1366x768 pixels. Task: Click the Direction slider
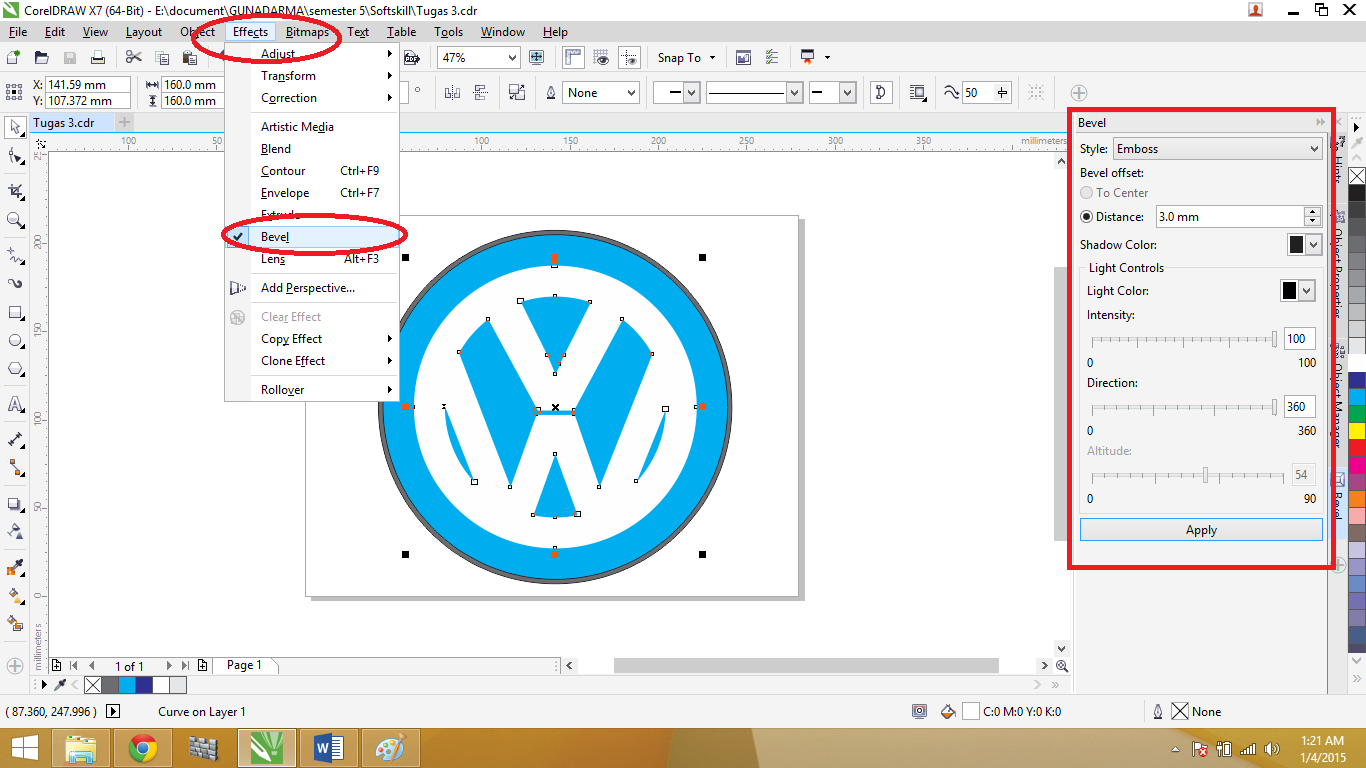pyautogui.click(x=1183, y=408)
